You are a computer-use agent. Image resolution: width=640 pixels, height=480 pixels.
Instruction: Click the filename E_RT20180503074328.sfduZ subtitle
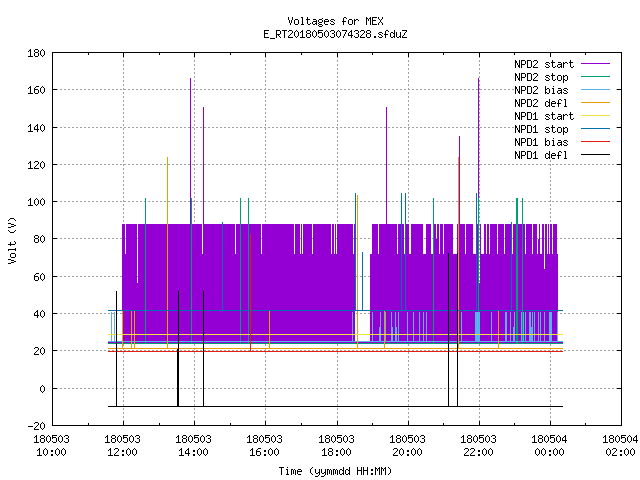pyautogui.click(x=335, y=34)
